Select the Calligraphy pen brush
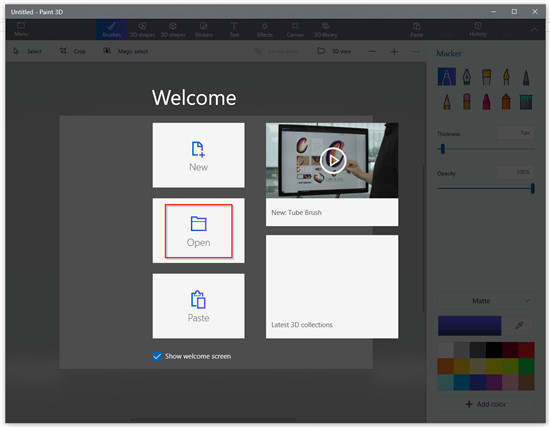 467,77
